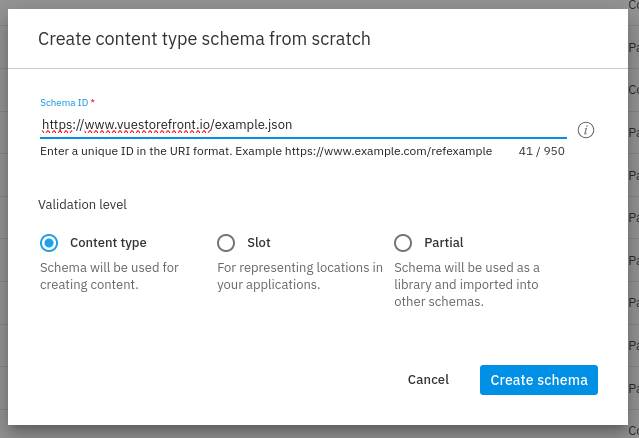Place cursor at 'example.json' in Schema ID
Image resolution: width=639 pixels, height=438 pixels.
pyautogui.click(x=254, y=125)
